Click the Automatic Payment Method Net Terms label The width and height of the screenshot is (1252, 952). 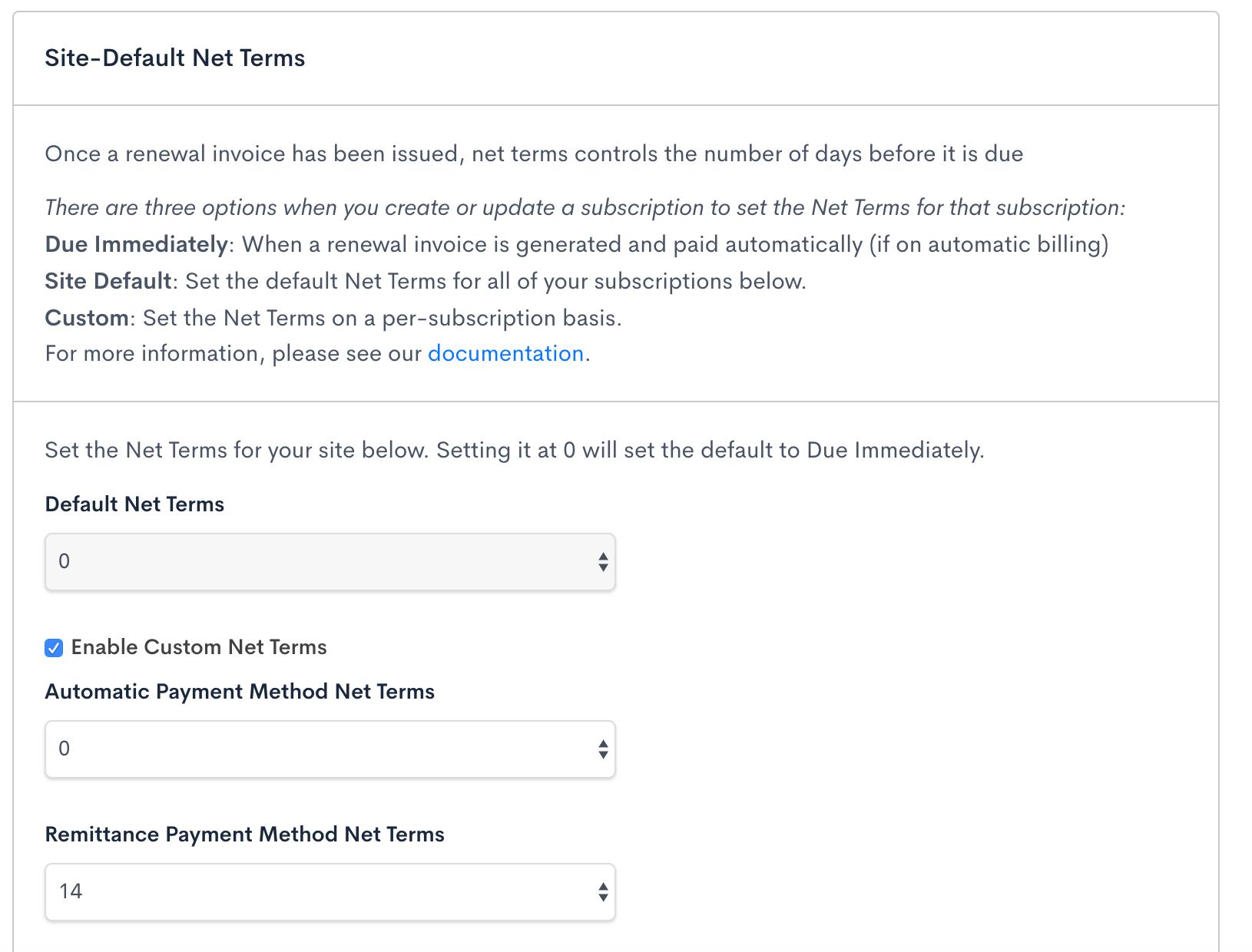[x=240, y=692]
